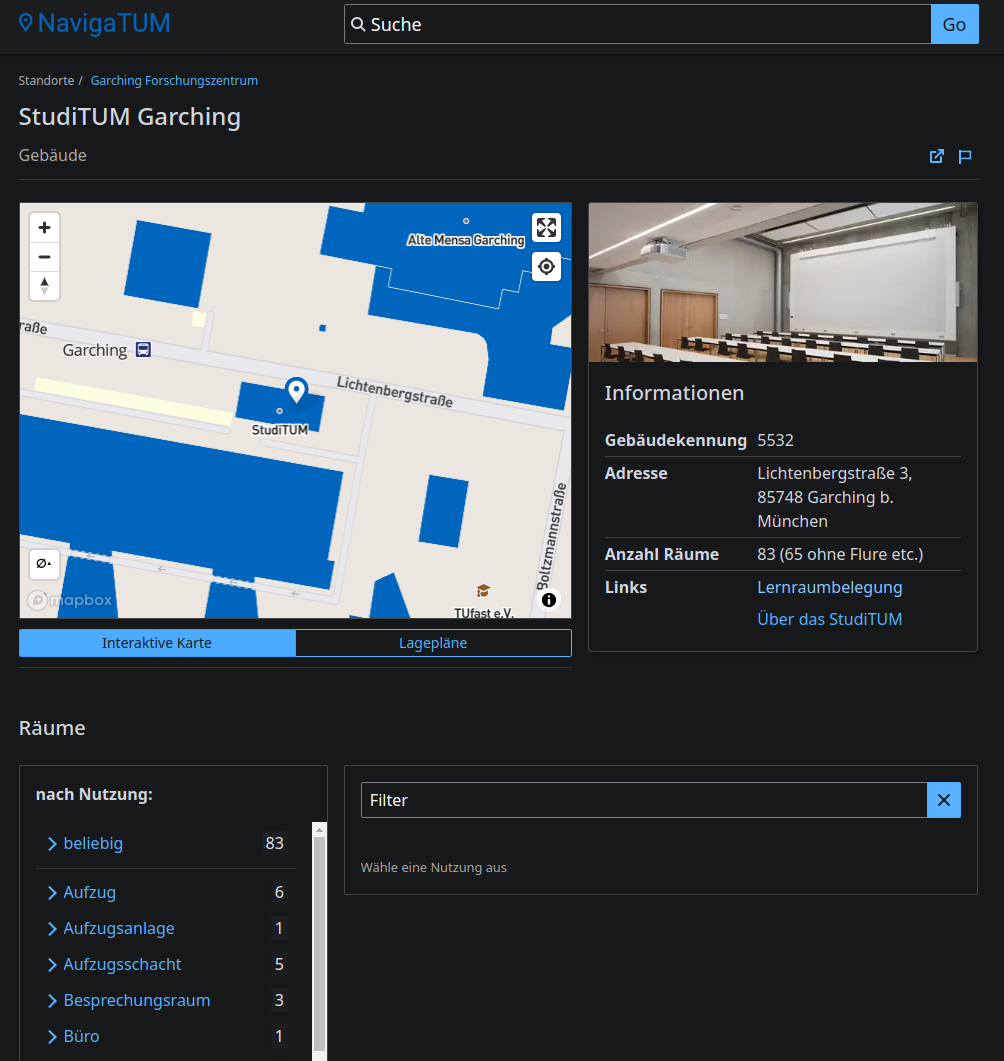Clear the filter with the X button

coord(944,800)
